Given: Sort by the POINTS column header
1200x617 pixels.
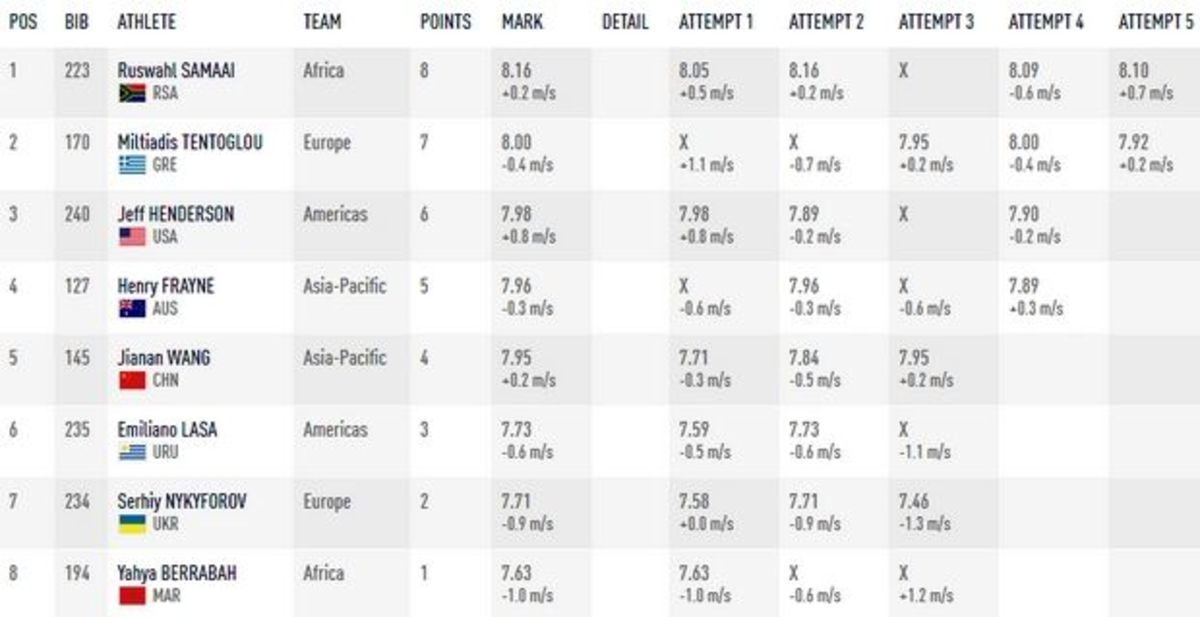Looking at the screenshot, I should click(445, 22).
